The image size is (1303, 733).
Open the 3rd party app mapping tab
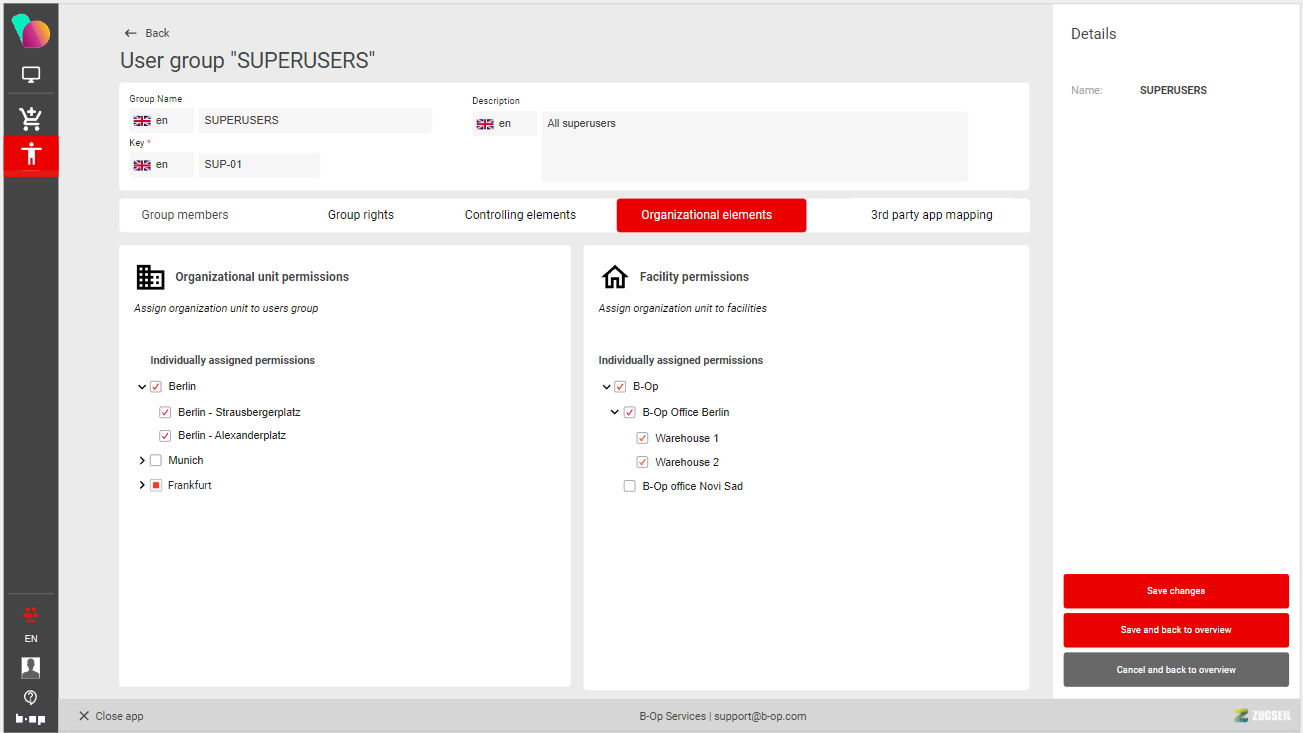(x=931, y=215)
